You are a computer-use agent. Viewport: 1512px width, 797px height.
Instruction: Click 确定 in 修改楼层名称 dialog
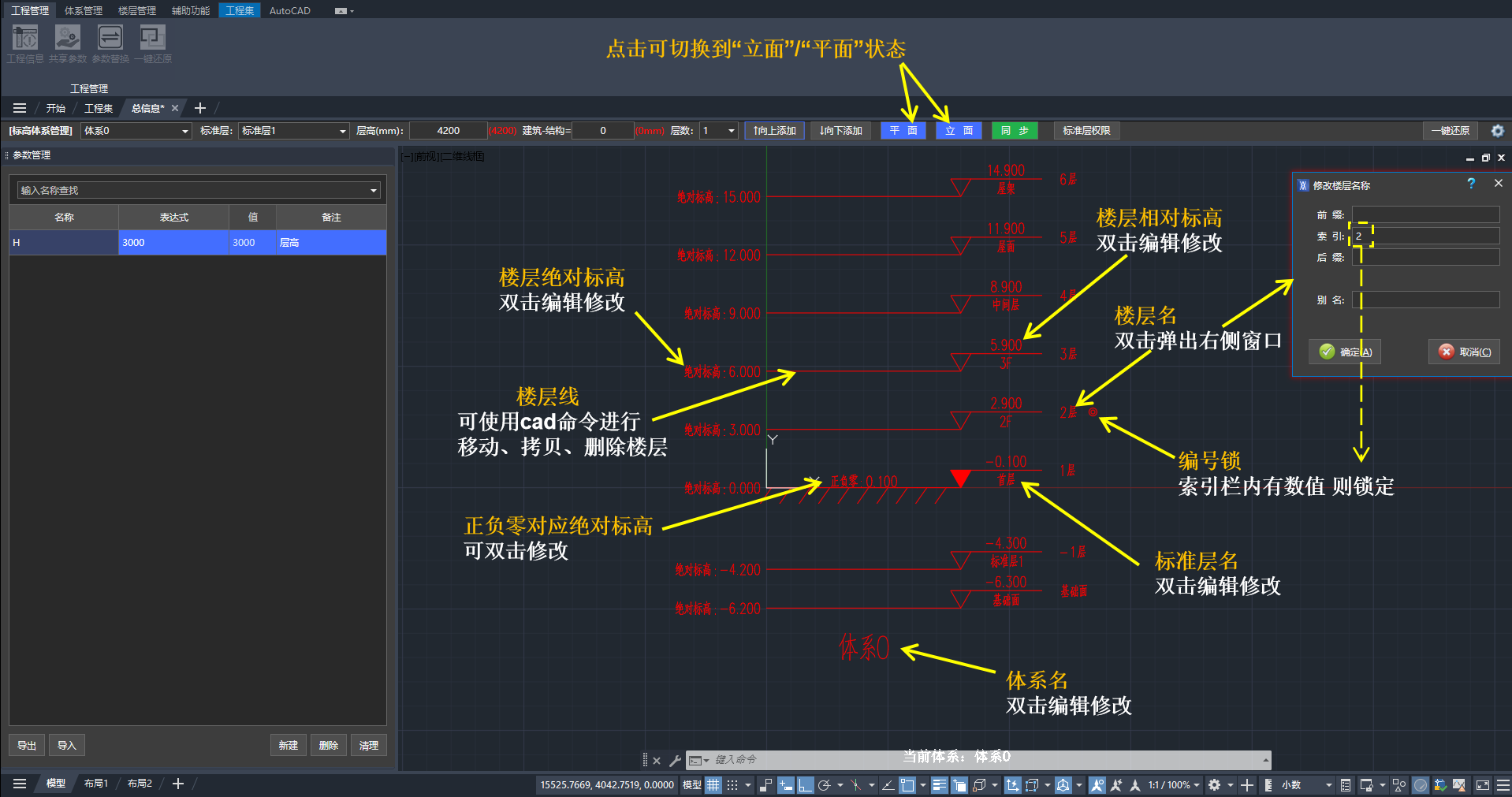pyautogui.click(x=1345, y=352)
